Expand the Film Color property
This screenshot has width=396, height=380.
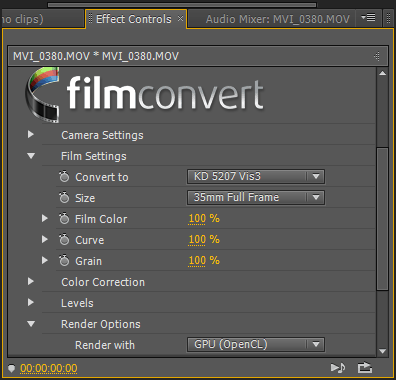click(x=45, y=219)
